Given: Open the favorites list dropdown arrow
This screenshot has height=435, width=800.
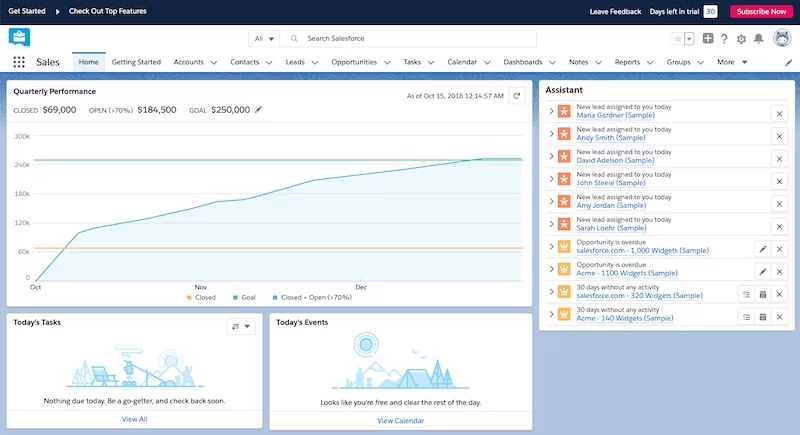Looking at the screenshot, I should (689, 39).
